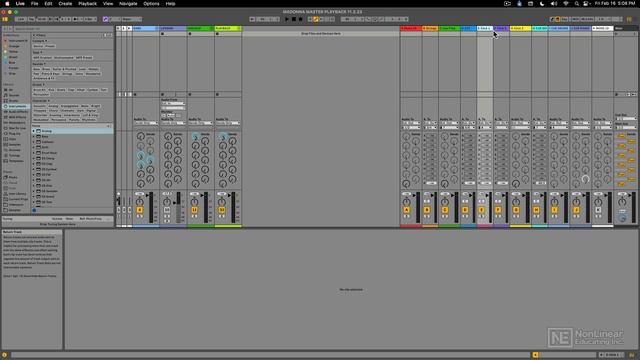Toggle the Info View icon bottom-left
The image size is (640, 360).
4,355
